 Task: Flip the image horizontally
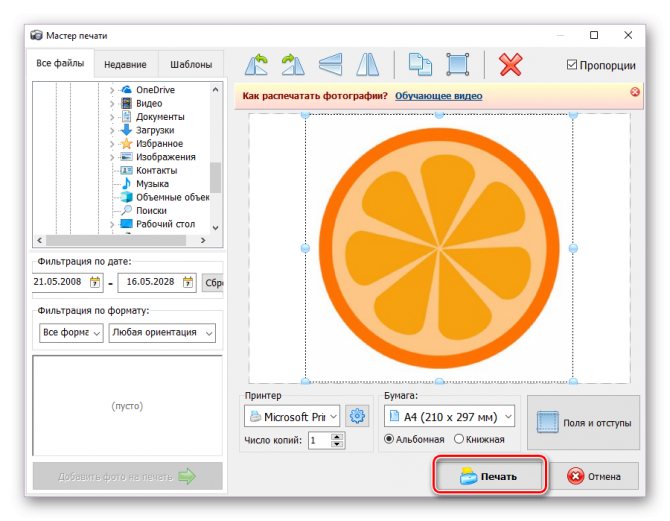[368, 65]
